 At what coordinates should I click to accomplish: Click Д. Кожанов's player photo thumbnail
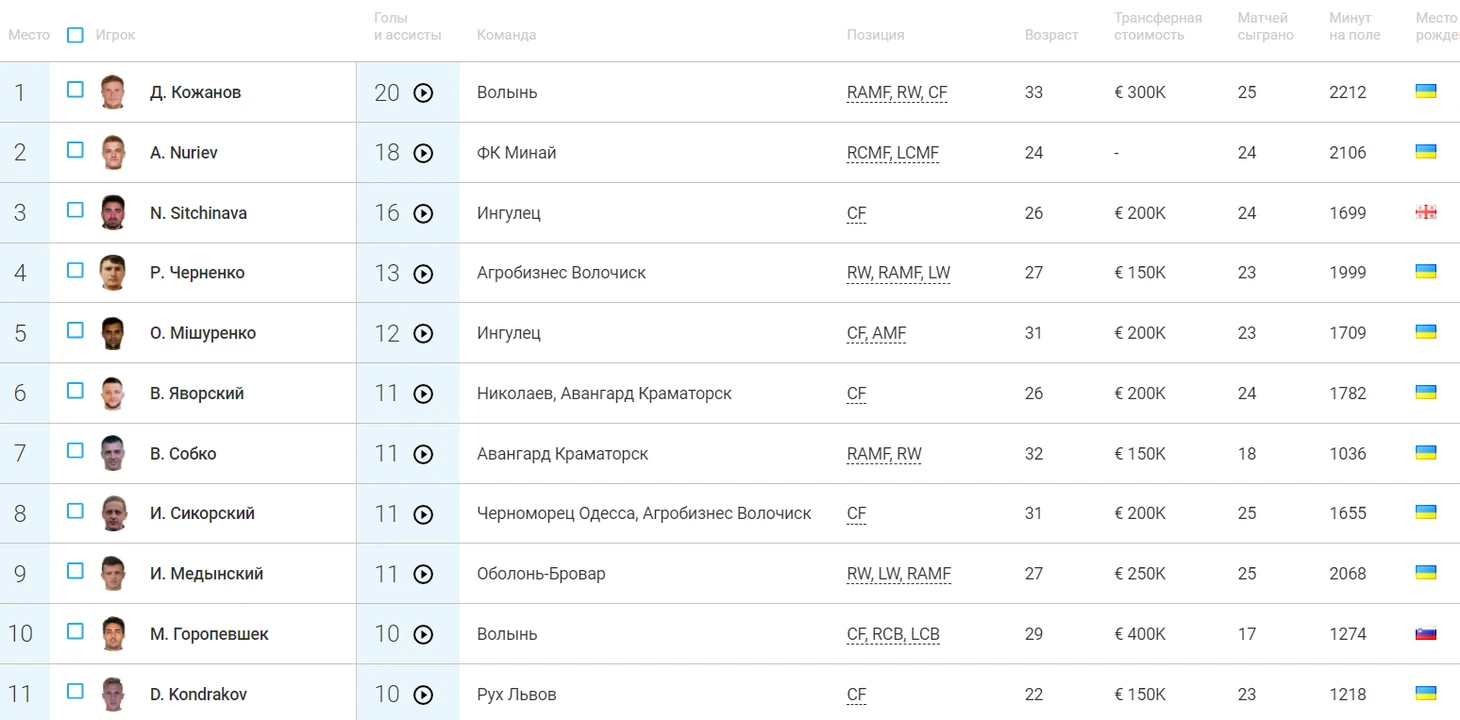[x=113, y=92]
